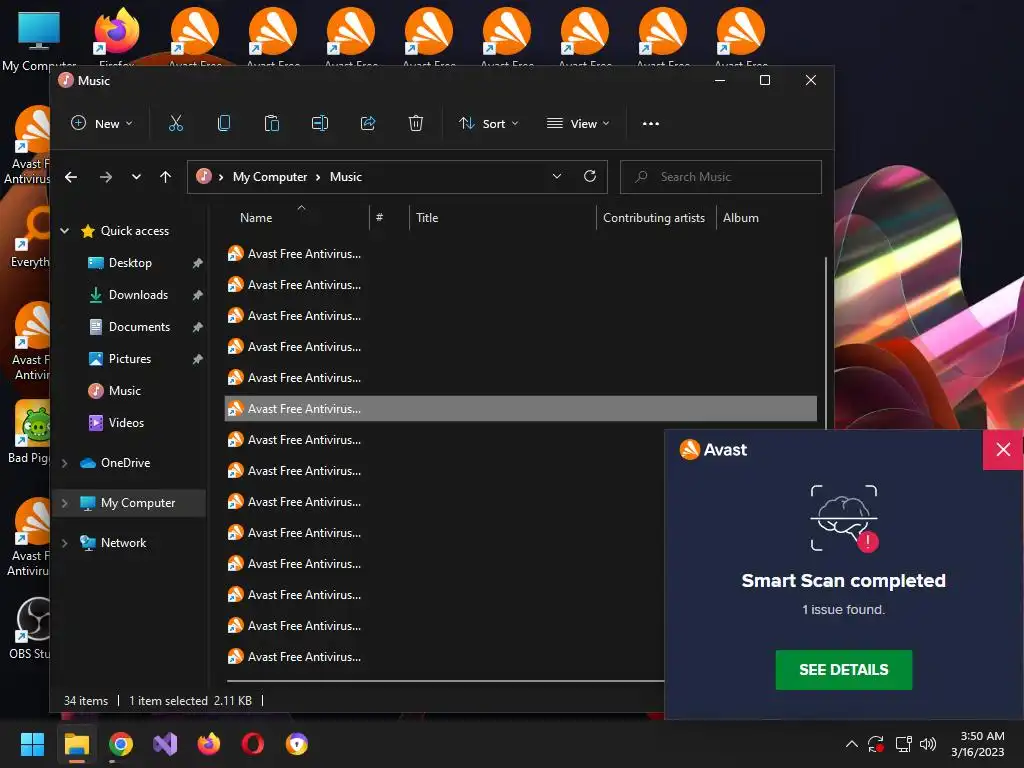Launch Visual Studio from the taskbar

165,744
